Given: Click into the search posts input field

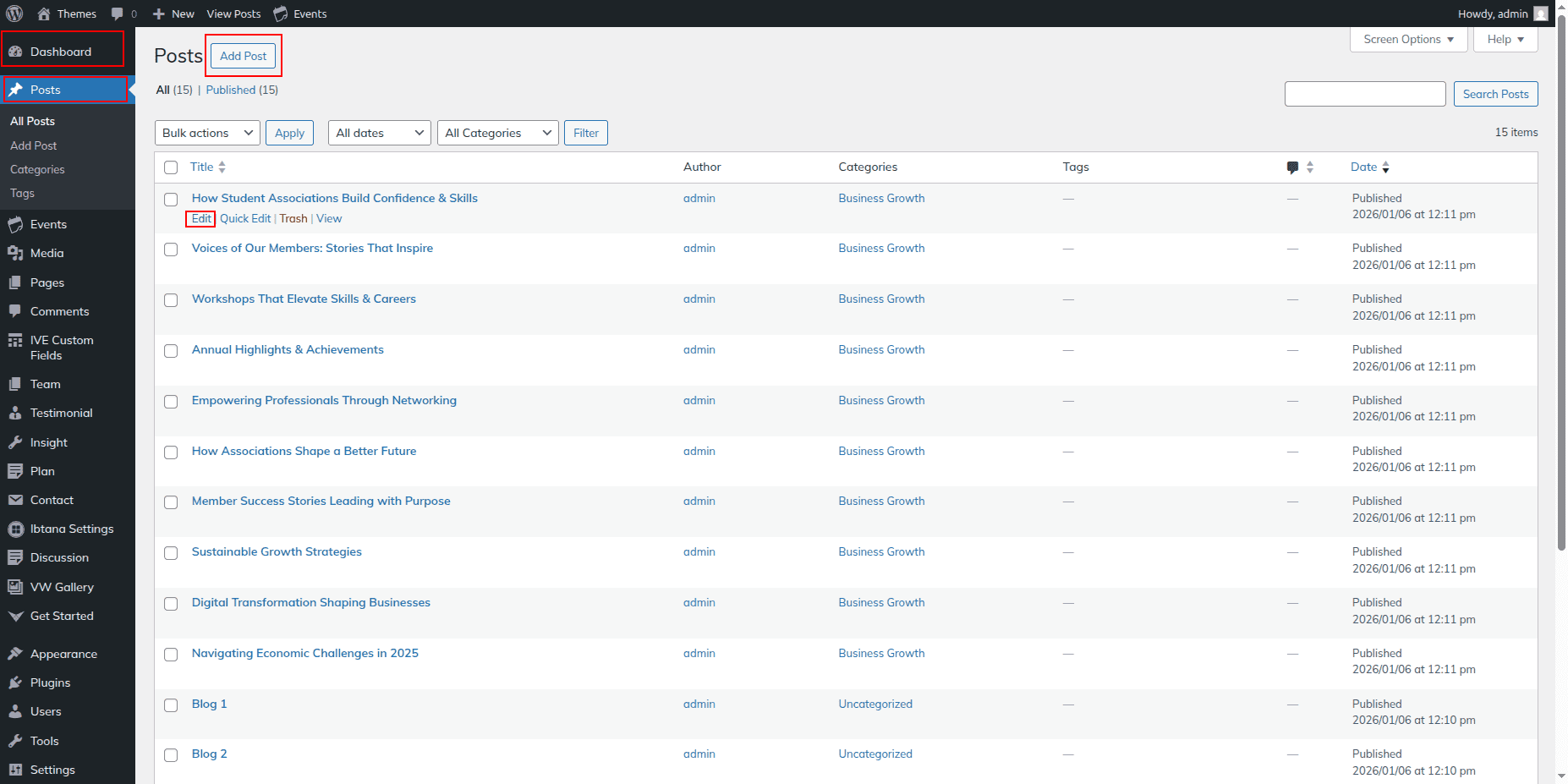Looking at the screenshot, I should 1364,94.
